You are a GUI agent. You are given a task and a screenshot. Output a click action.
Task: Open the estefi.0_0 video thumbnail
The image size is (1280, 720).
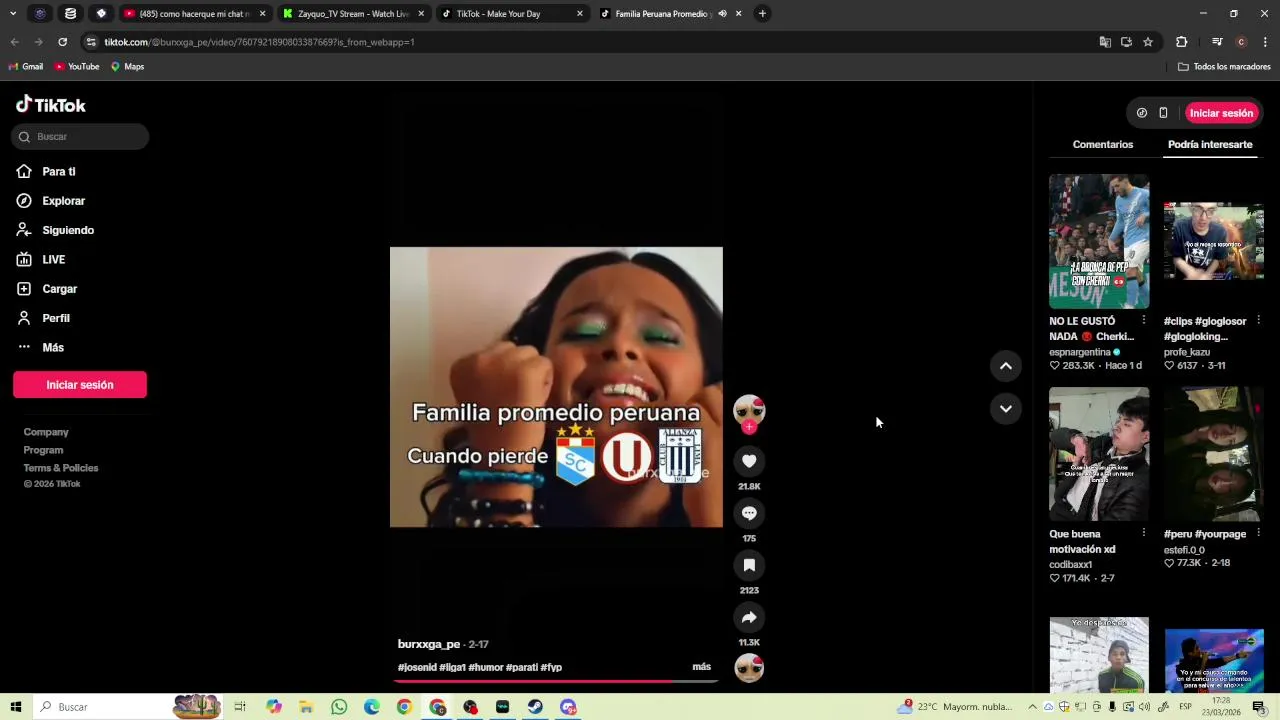[x=1214, y=454]
